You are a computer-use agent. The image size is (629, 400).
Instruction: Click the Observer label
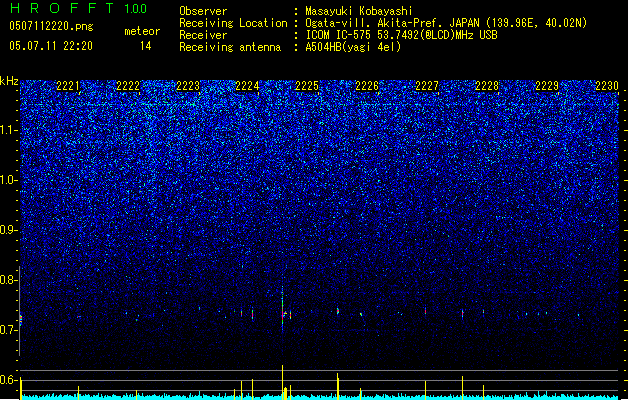203,11
